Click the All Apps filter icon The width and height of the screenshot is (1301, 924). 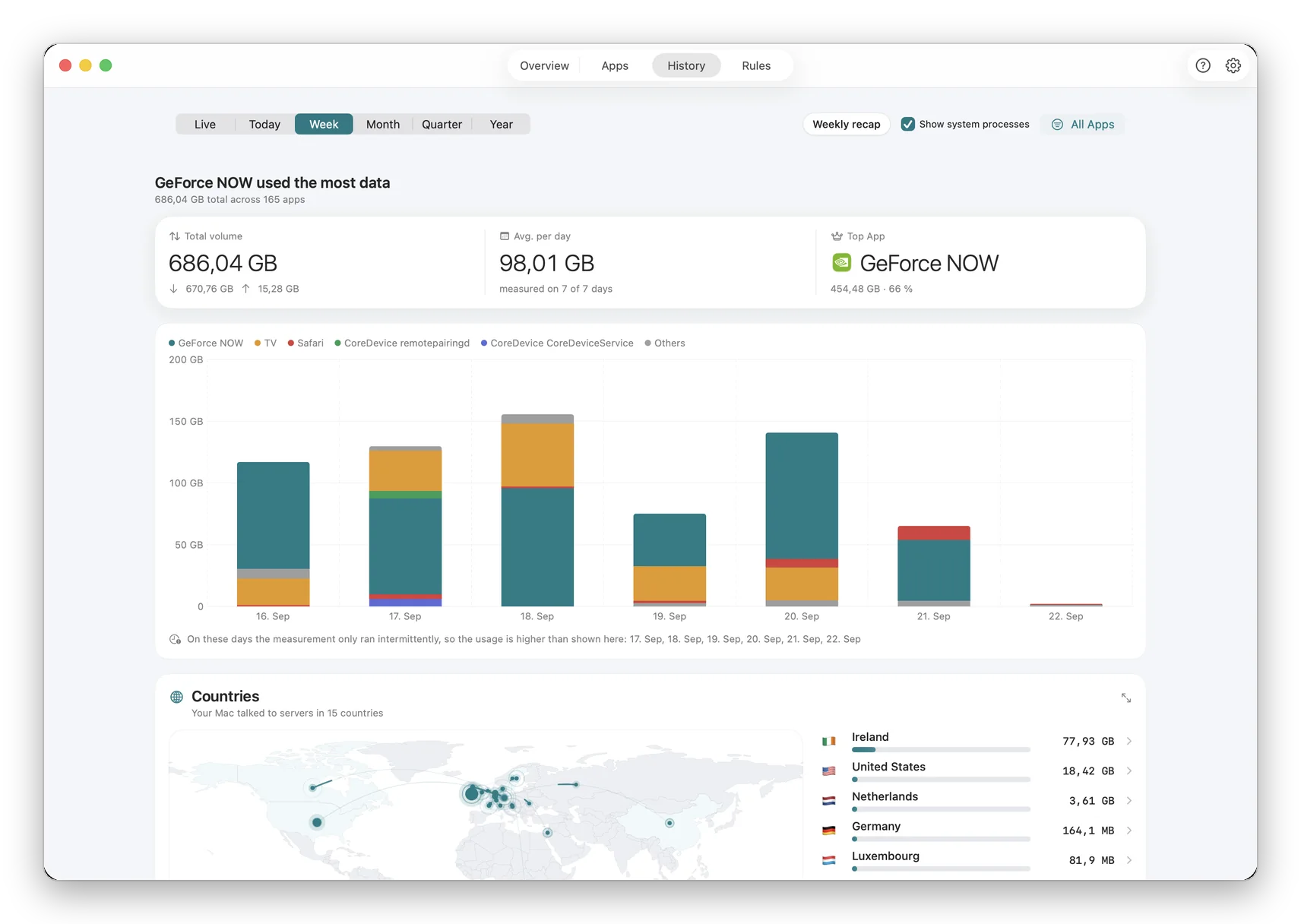click(1057, 125)
